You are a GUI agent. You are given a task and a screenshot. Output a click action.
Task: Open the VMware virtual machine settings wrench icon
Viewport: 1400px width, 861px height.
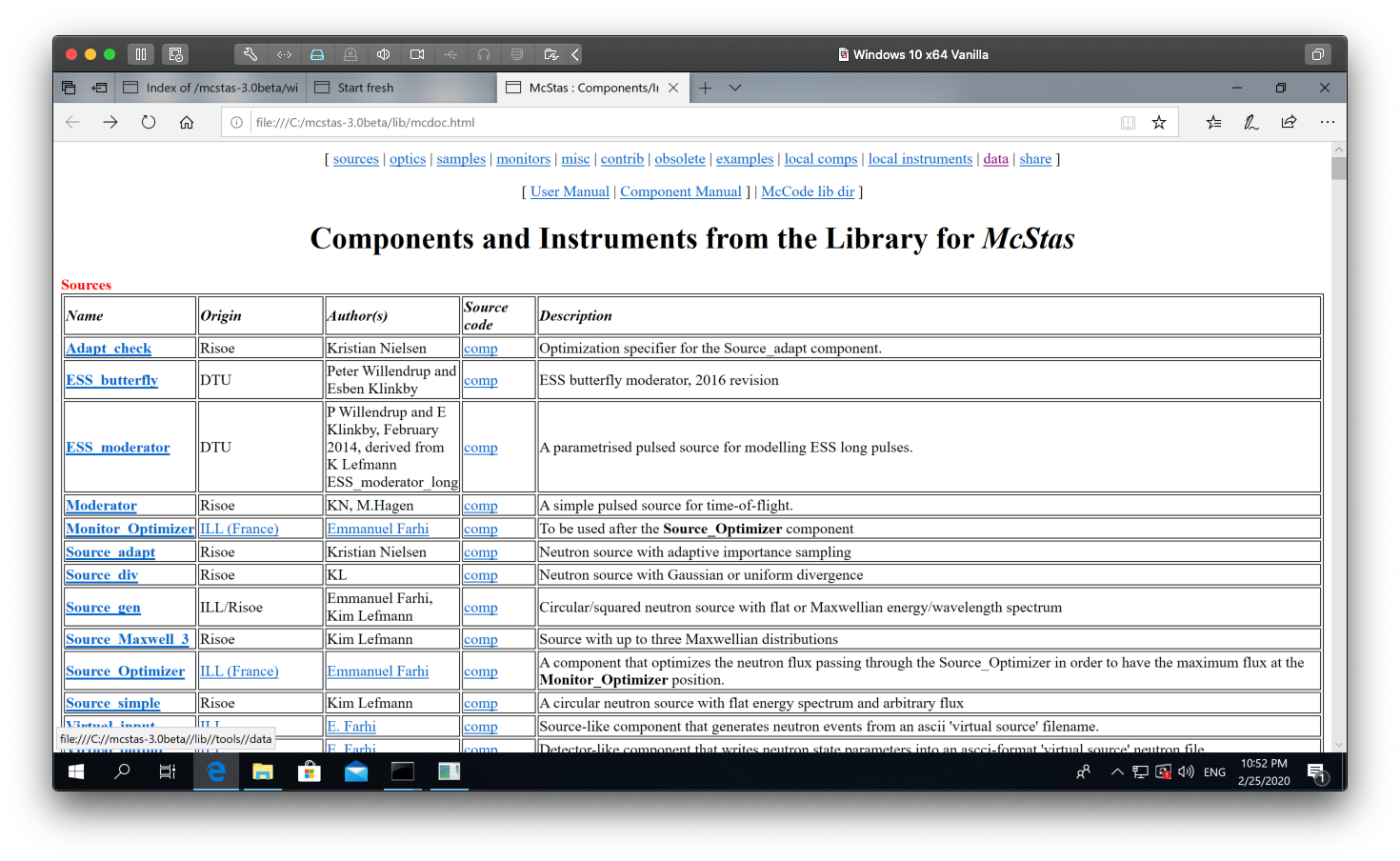(x=250, y=54)
